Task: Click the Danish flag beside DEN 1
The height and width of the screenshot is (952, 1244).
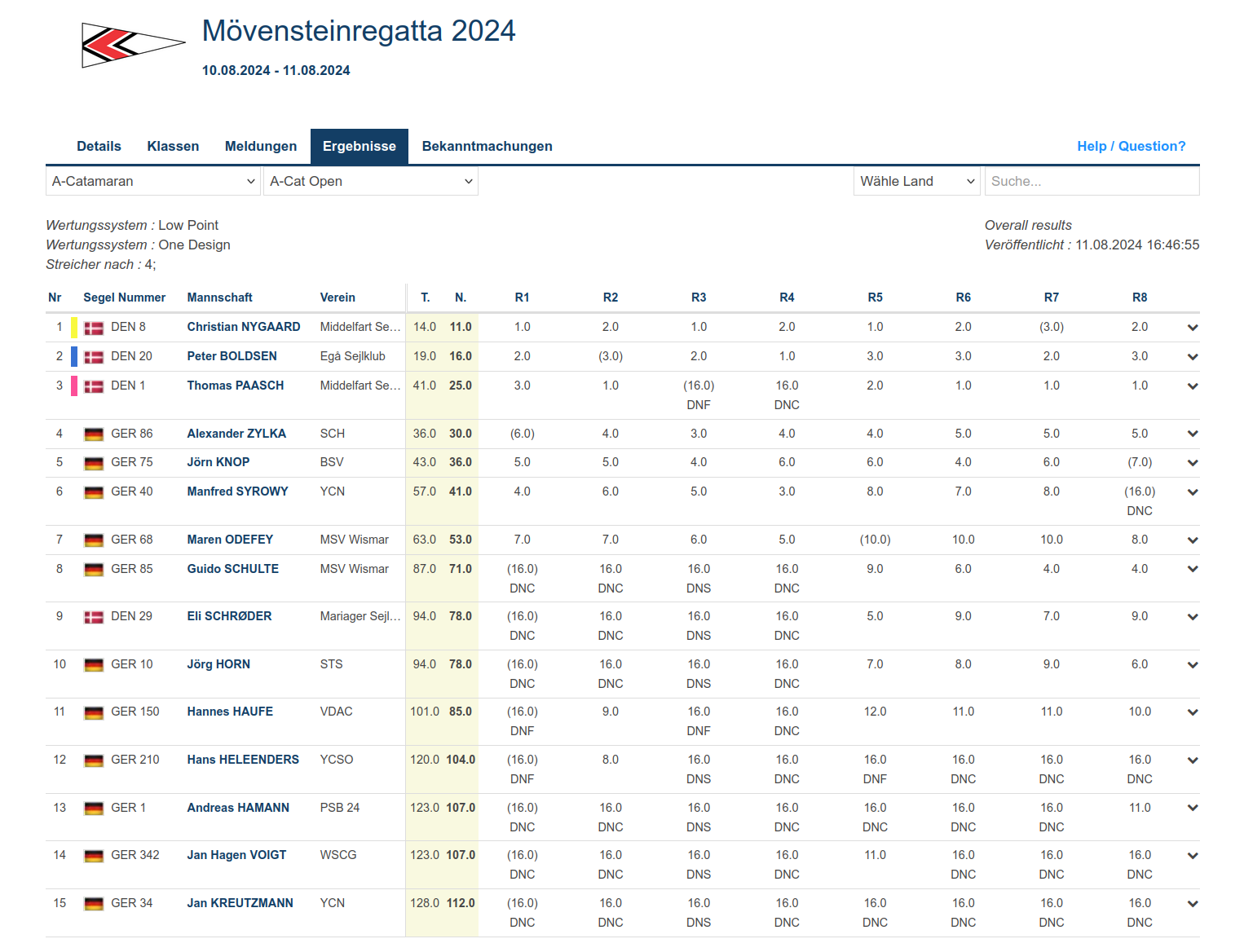Action: (x=94, y=387)
